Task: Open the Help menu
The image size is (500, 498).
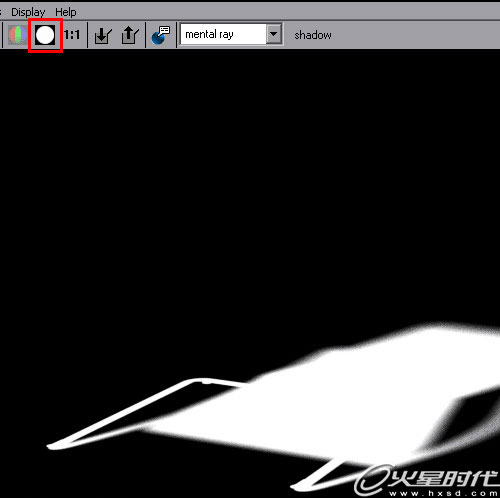Action: [66, 12]
